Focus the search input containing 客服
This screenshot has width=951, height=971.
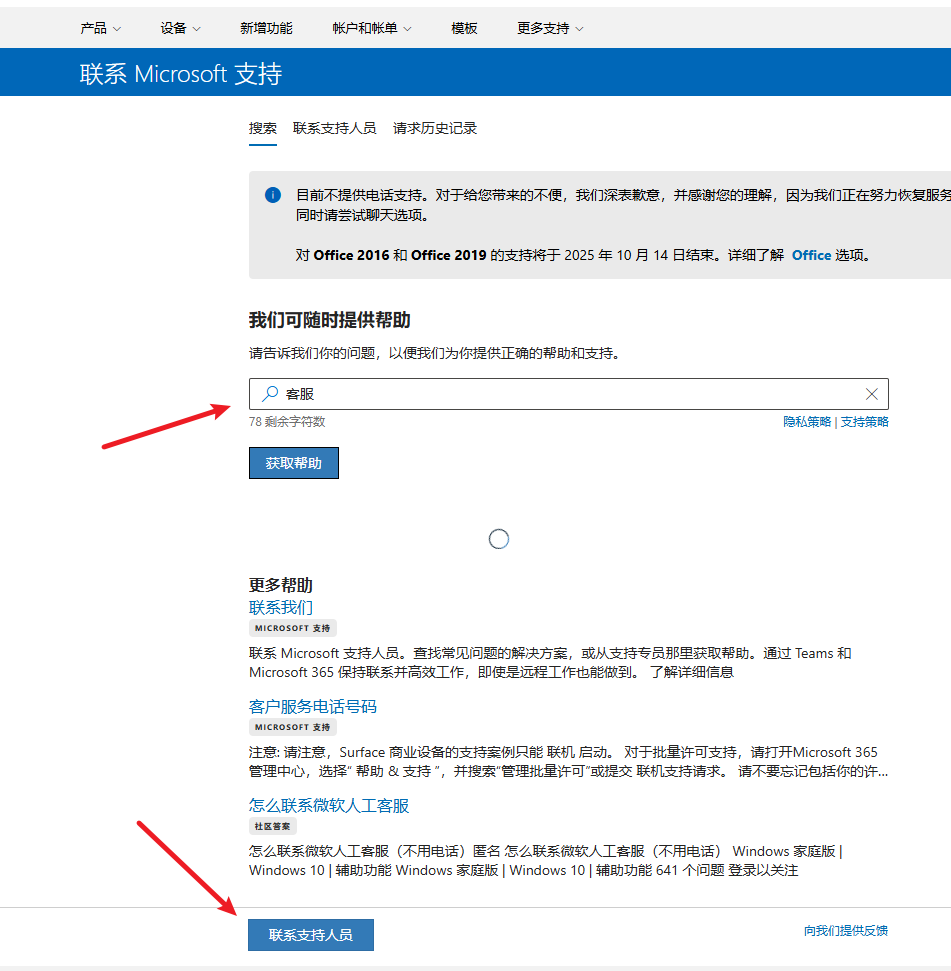pyautogui.click(x=568, y=394)
